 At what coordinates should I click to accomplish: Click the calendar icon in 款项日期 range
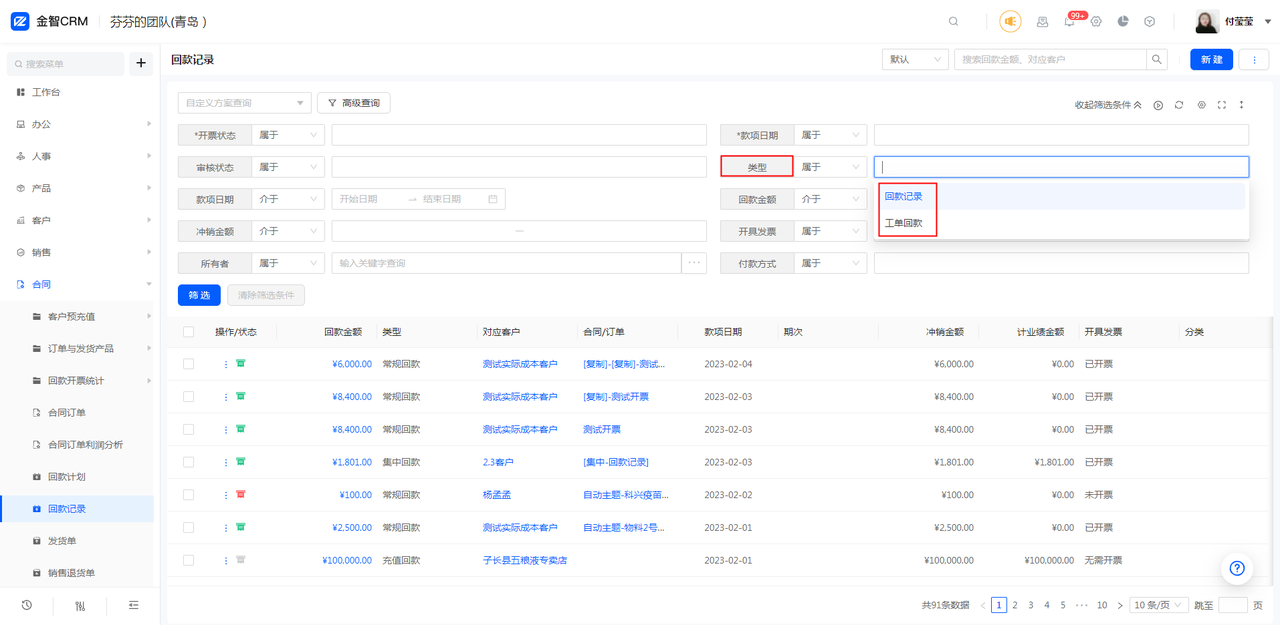click(493, 199)
